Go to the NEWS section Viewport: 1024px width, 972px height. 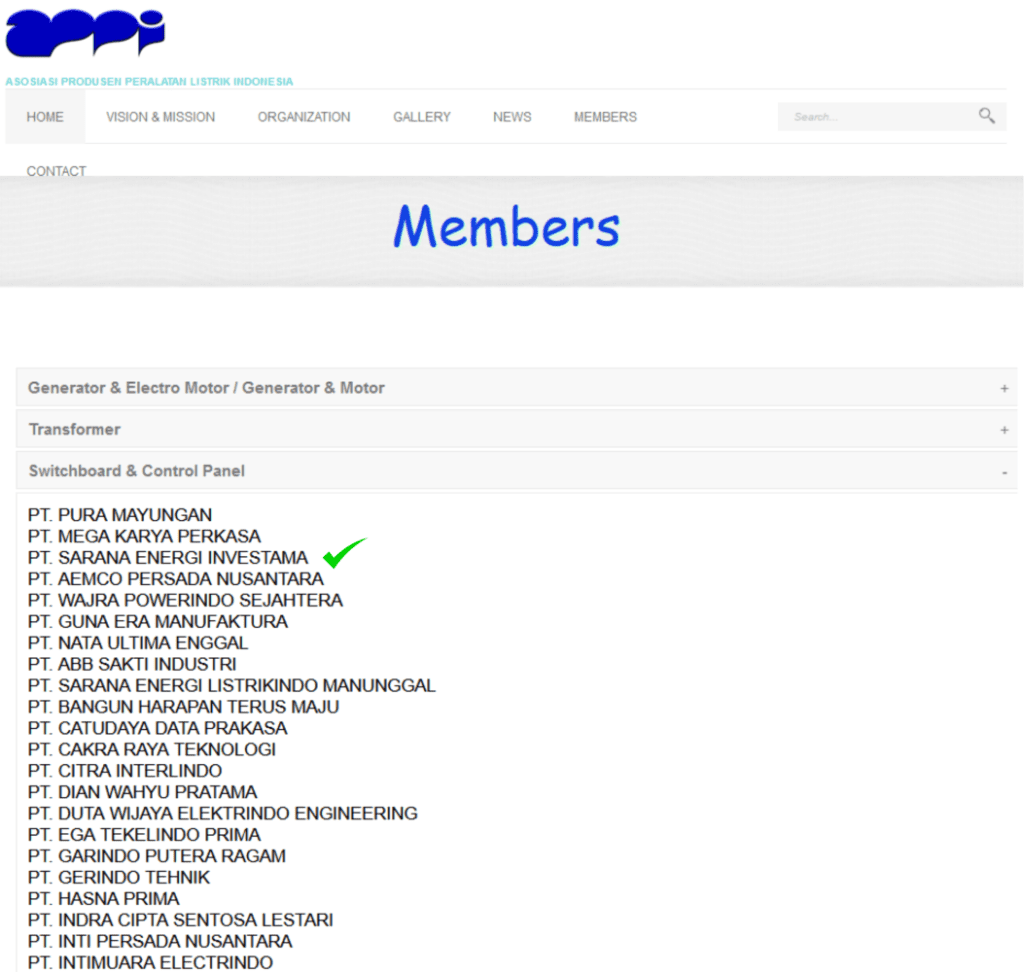click(x=512, y=117)
